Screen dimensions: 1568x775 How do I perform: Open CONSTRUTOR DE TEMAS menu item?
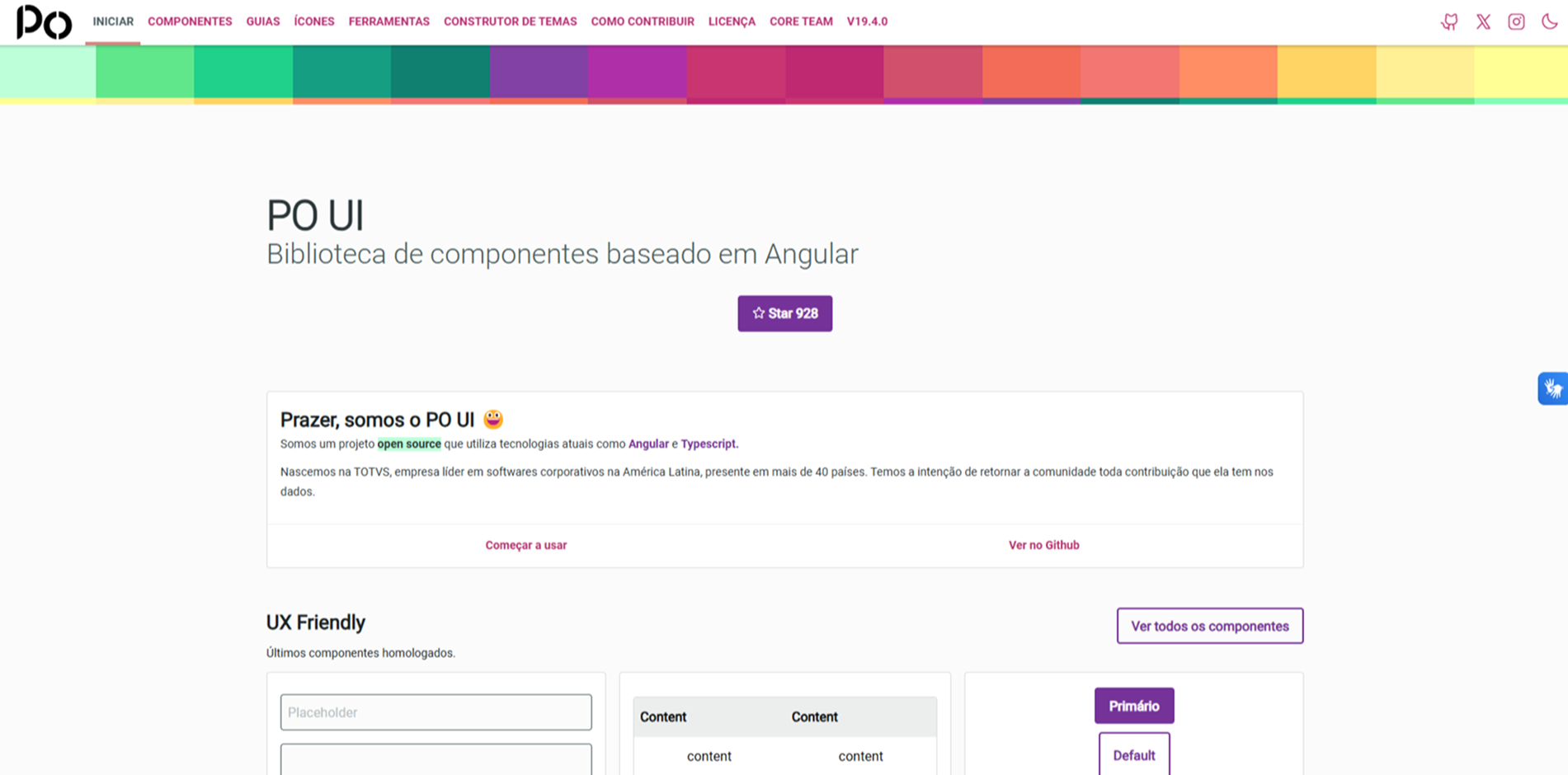510,21
